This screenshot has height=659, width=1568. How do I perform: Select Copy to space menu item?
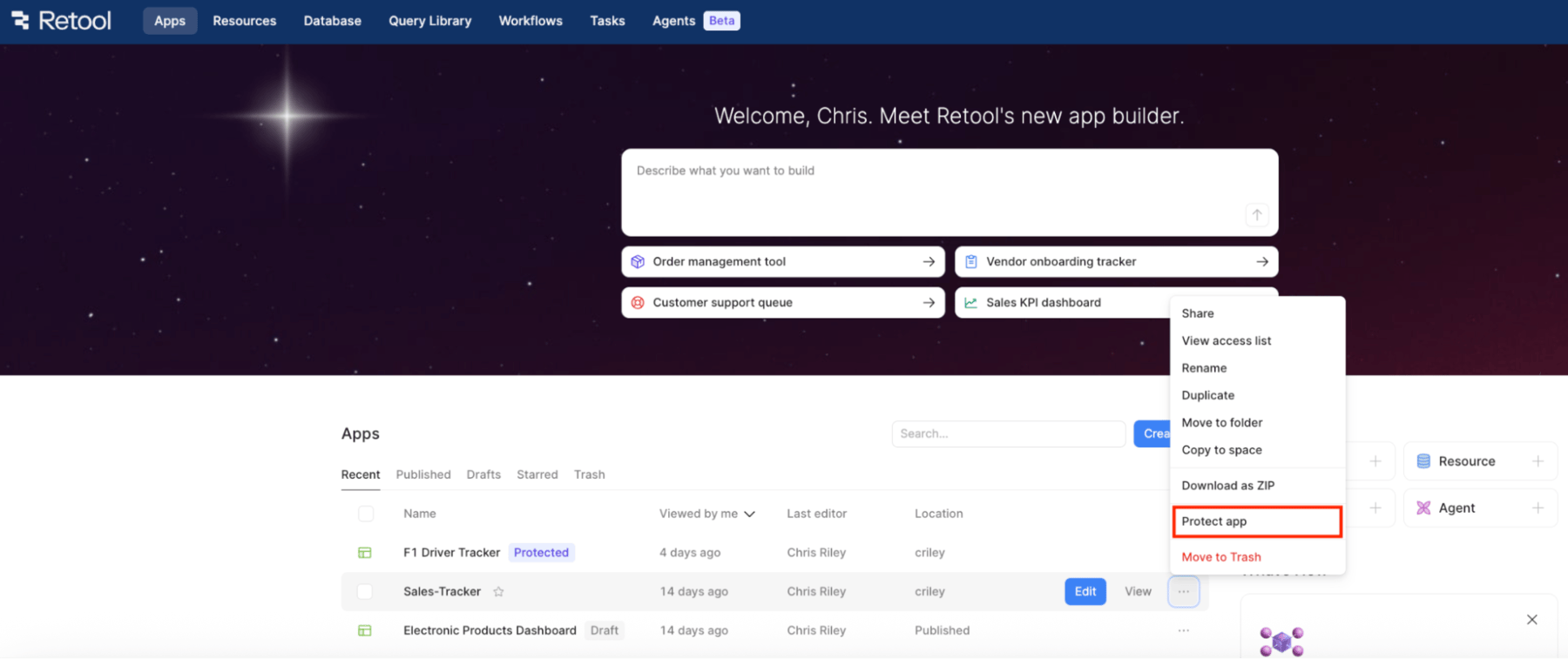(x=1258, y=450)
